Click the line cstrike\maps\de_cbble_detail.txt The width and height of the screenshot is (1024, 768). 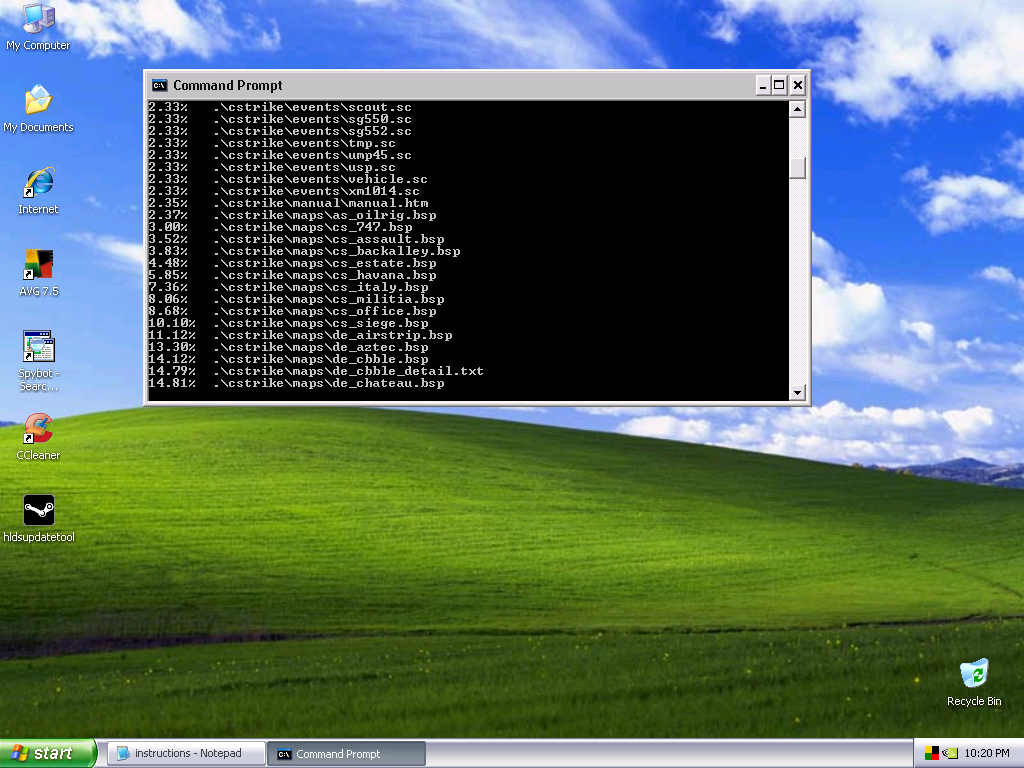[x=348, y=371]
